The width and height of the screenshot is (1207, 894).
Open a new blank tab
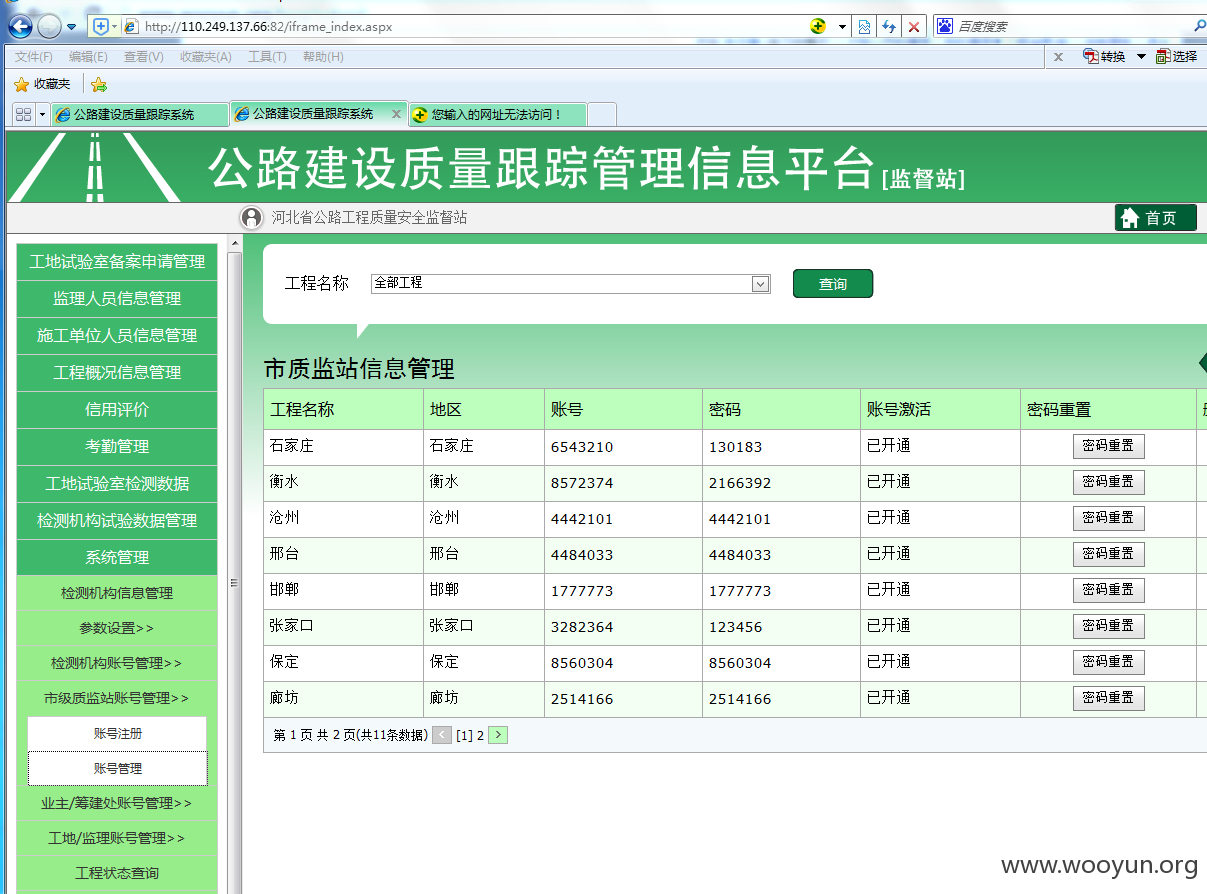(602, 115)
